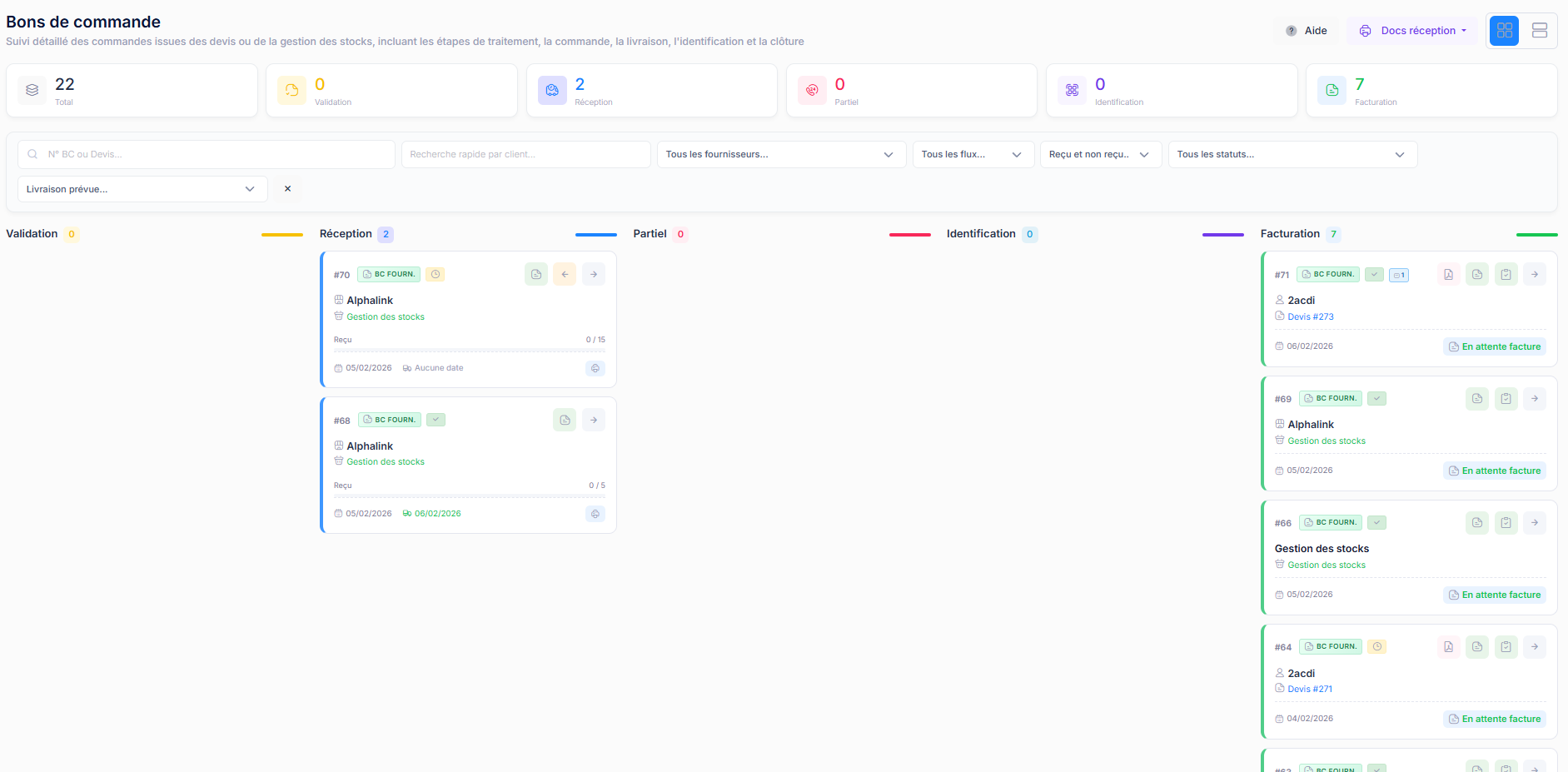1568x772 pixels.
Task: Switch to kanban grid view
Action: [x=1504, y=31]
